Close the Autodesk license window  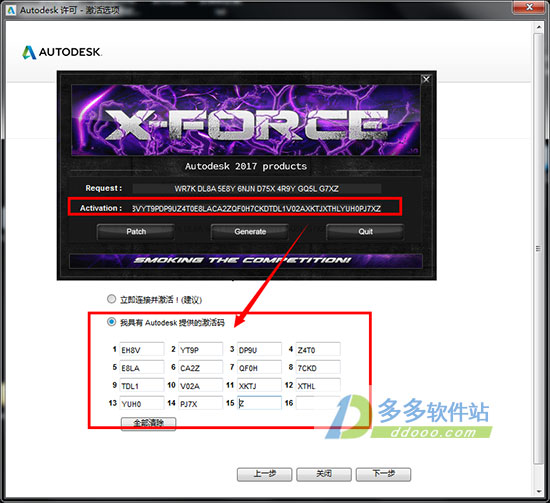click(x=529, y=7)
